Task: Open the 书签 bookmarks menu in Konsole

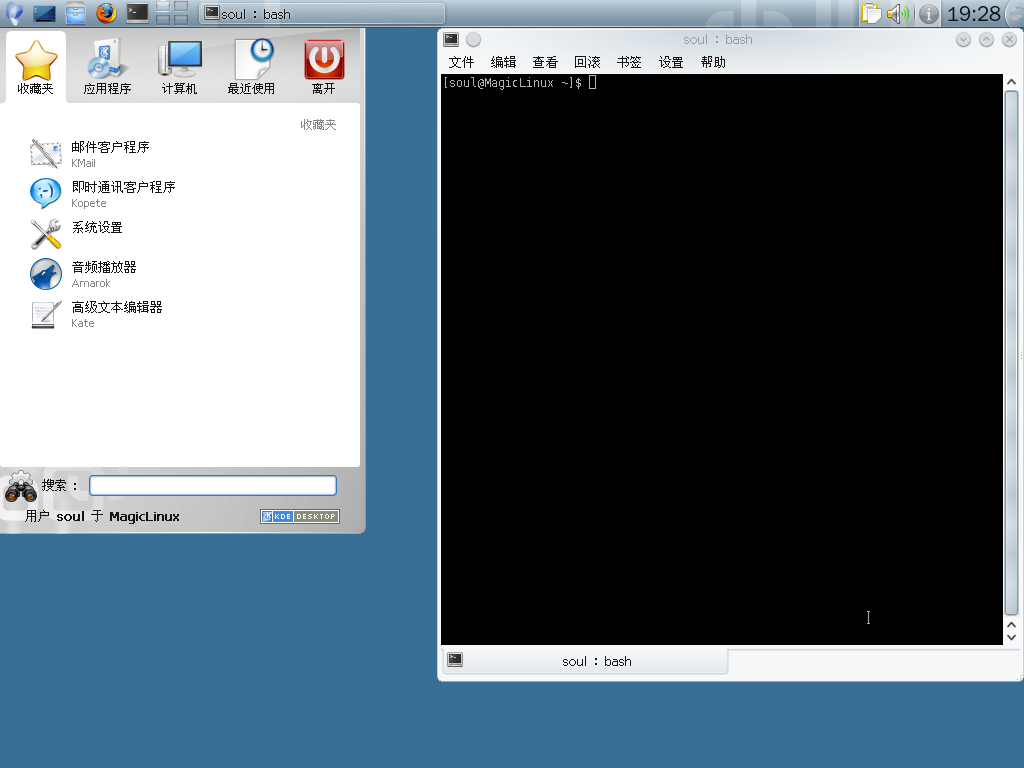Action: pos(629,62)
